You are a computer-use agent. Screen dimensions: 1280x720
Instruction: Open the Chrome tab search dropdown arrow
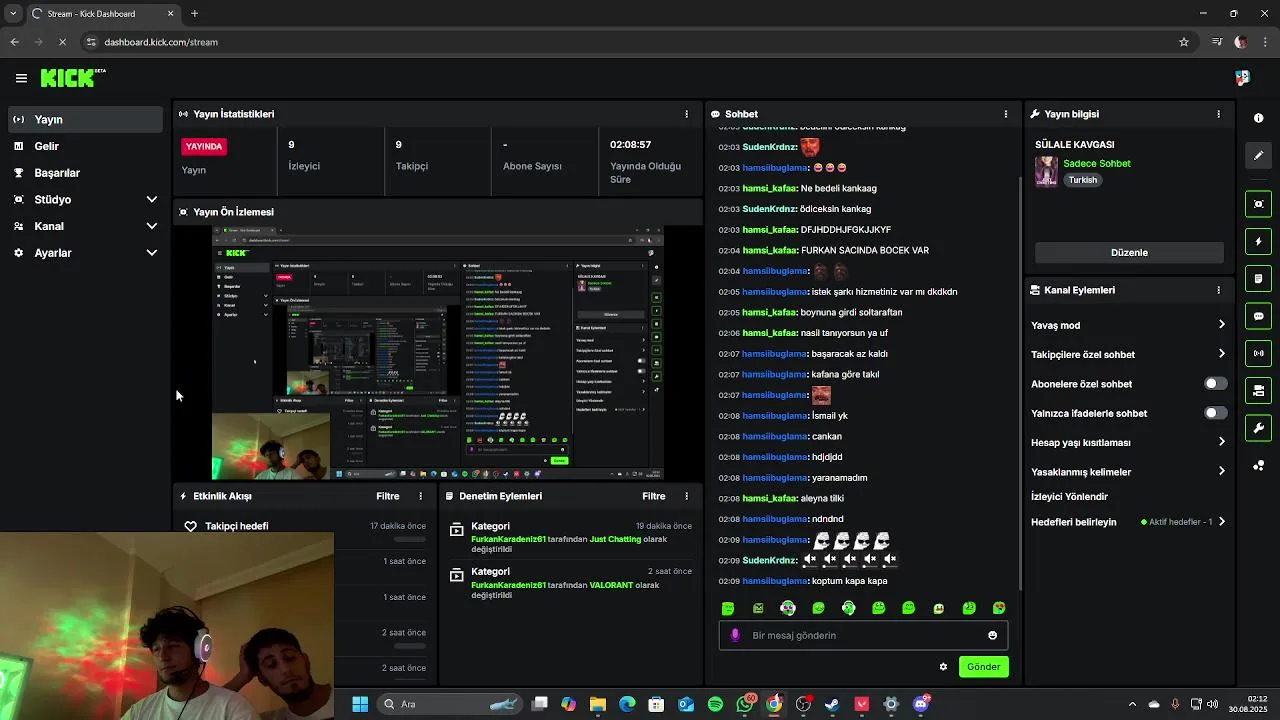tap(13, 14)
